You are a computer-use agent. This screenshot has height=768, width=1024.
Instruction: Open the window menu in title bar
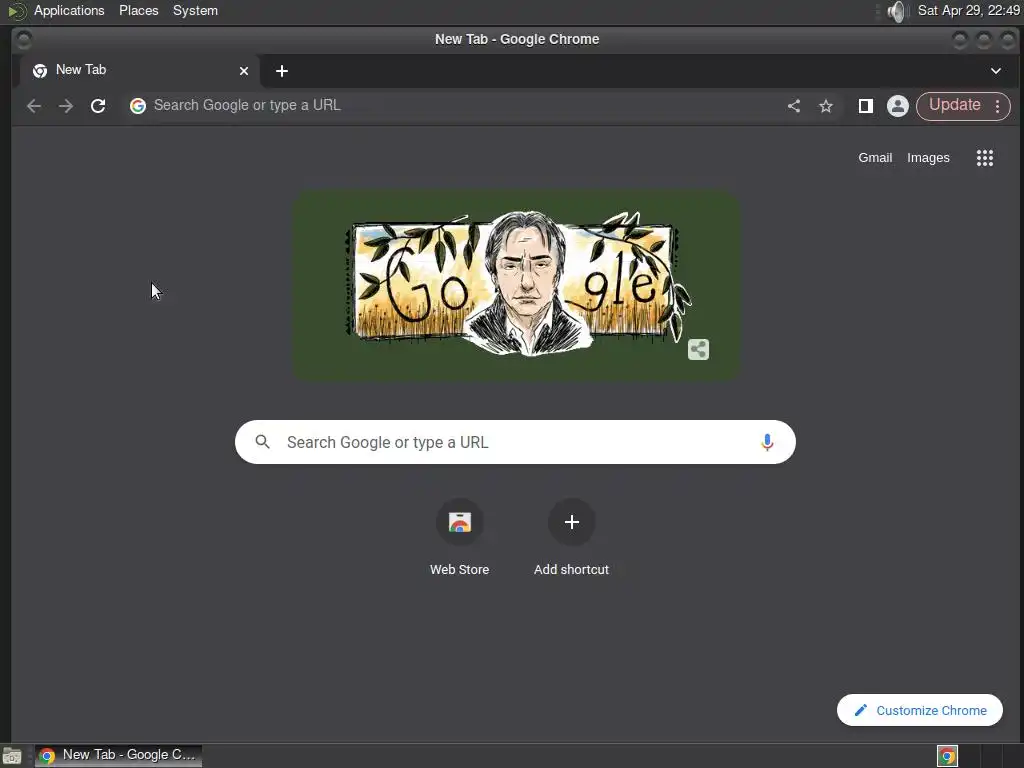coord(24,40)
